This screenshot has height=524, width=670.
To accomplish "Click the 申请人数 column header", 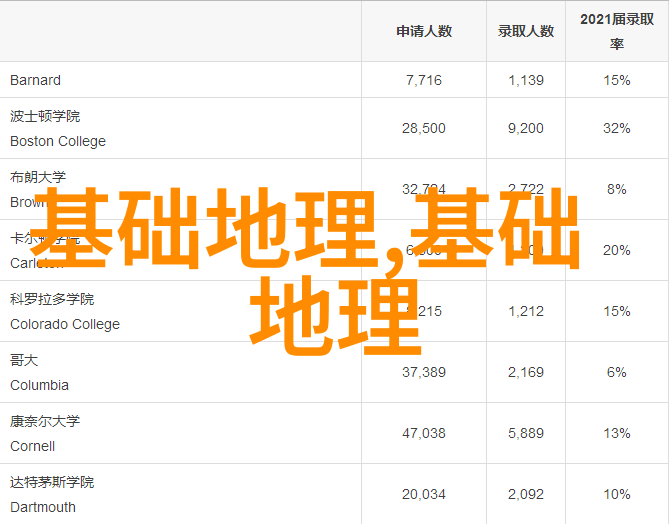I will (424, 31).
